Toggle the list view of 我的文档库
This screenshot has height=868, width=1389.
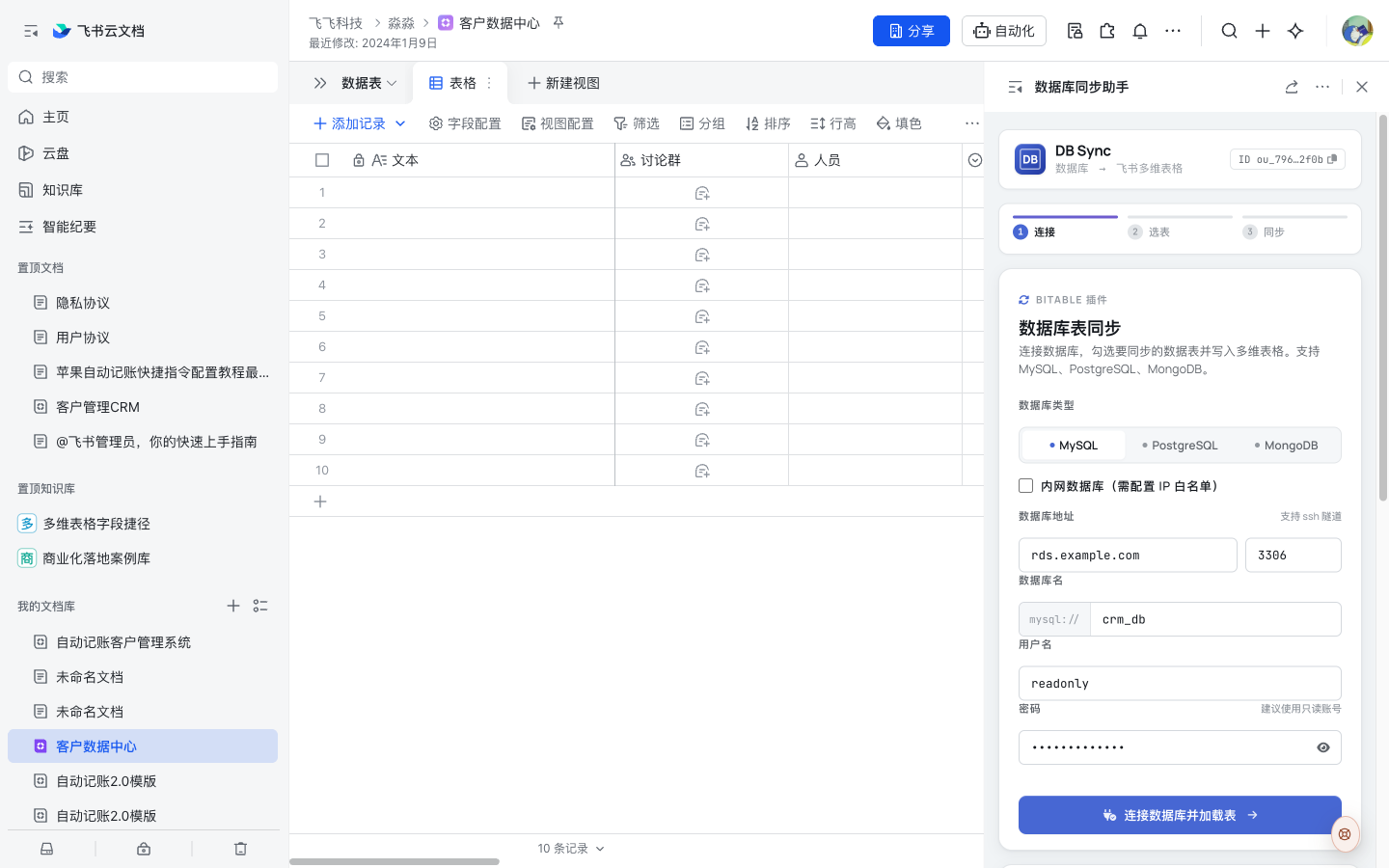[x=260, y=606]
